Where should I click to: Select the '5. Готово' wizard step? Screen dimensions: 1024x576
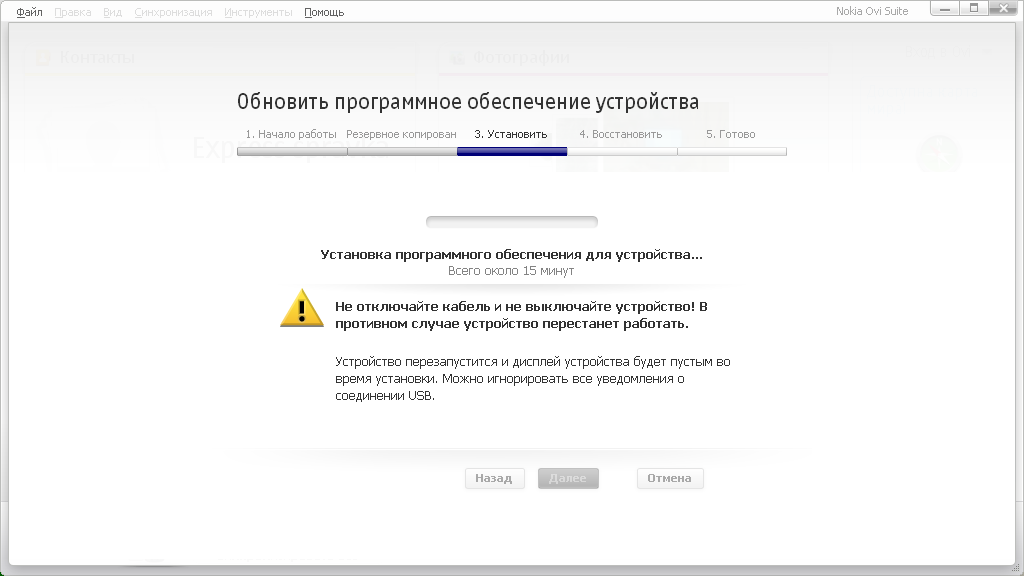click(x=731, y=134)
